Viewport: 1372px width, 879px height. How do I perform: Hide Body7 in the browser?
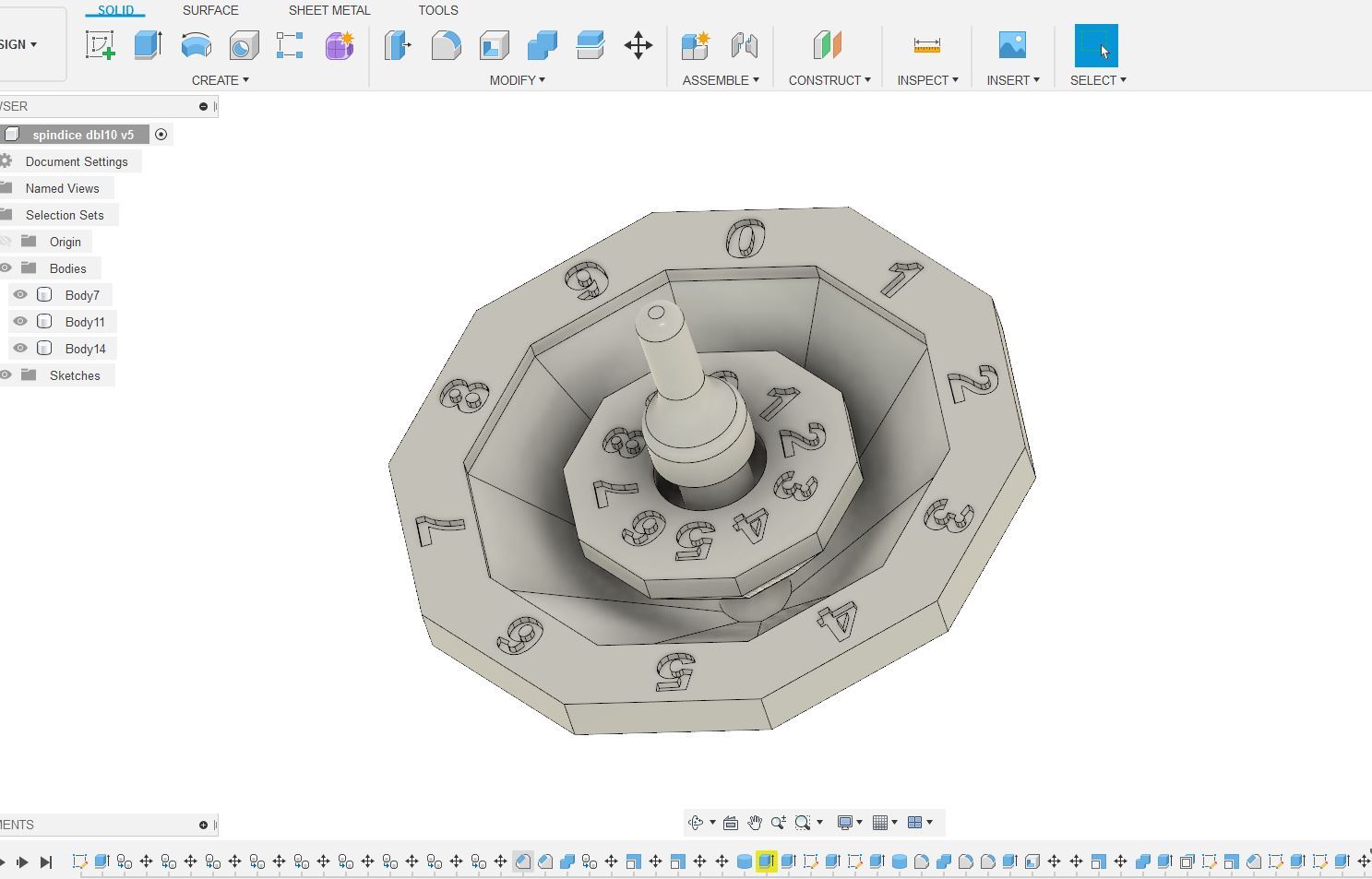pos(19,294)
